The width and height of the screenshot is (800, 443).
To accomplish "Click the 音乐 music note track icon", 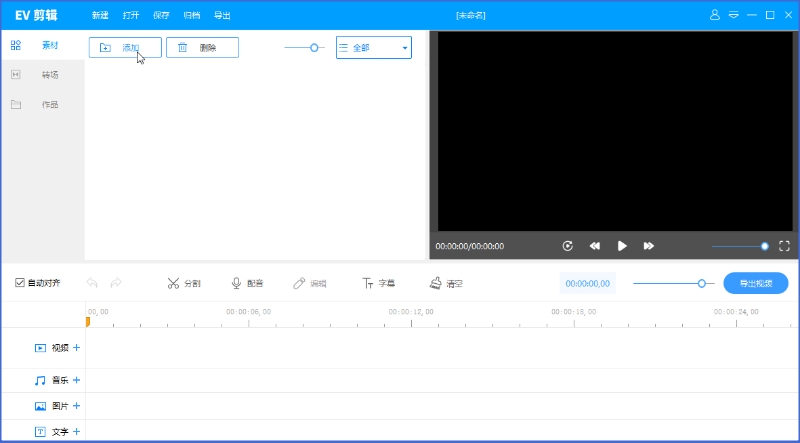I will coord(40,380).
